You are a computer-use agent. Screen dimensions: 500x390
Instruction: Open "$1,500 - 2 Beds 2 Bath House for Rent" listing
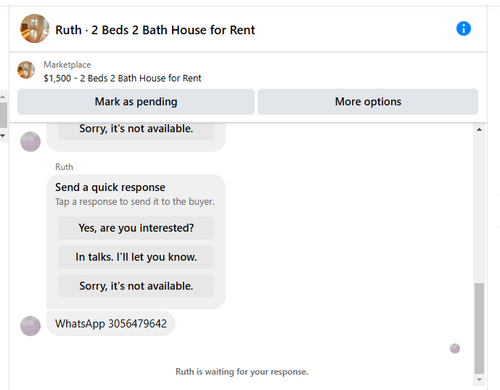(x=122, y=78)
